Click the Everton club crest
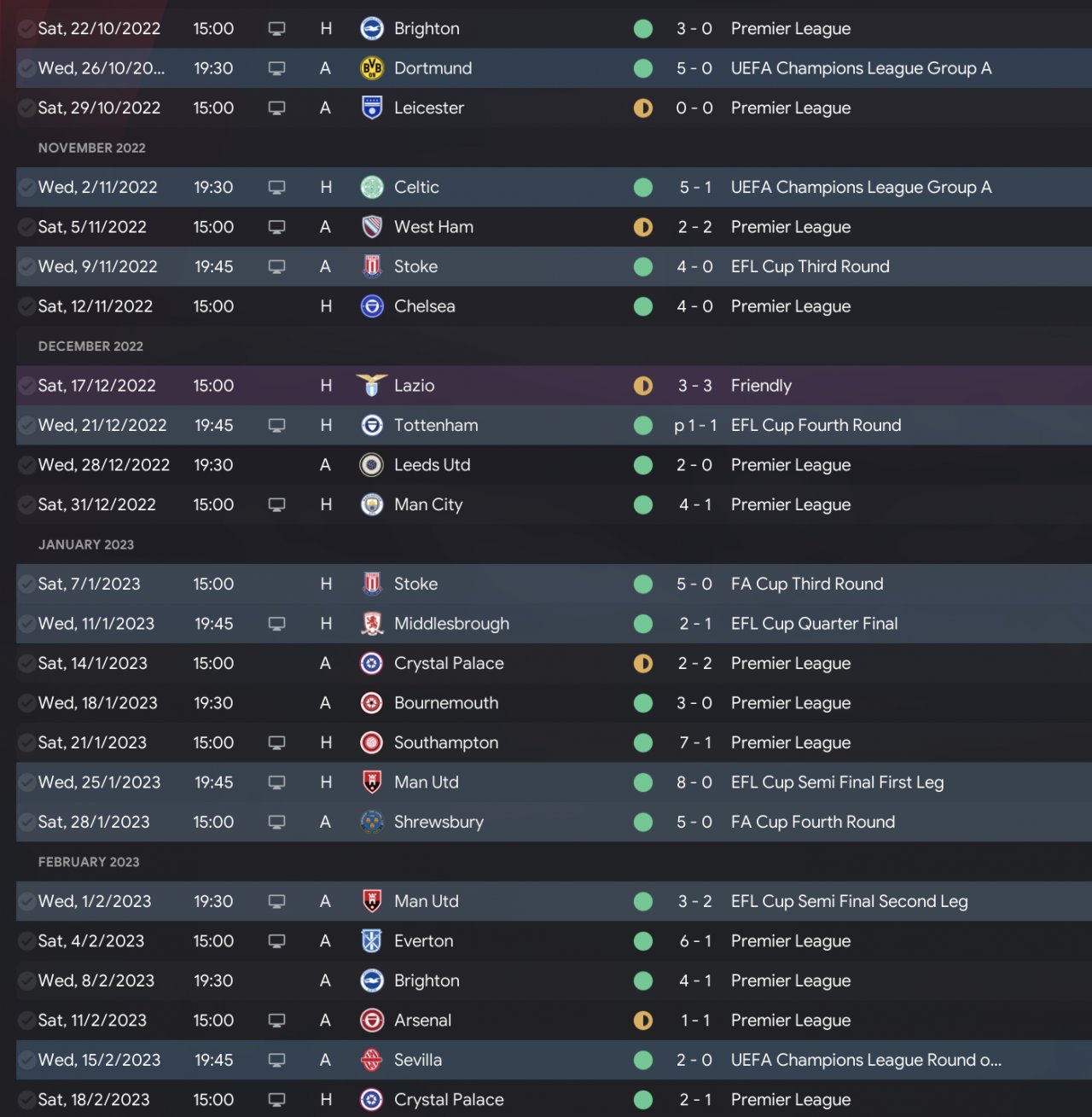 click(372, 941)
